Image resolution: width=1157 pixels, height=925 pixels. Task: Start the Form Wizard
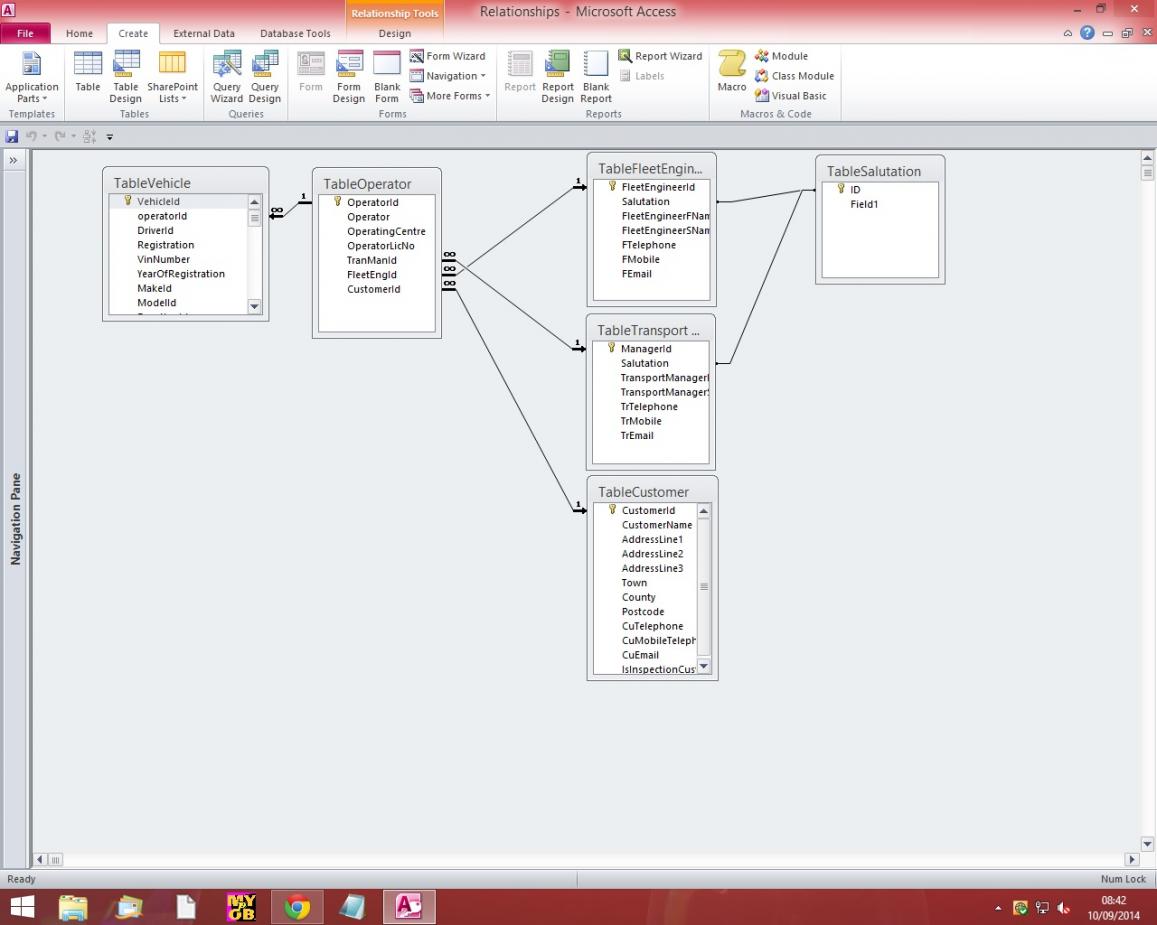(448, 56)
